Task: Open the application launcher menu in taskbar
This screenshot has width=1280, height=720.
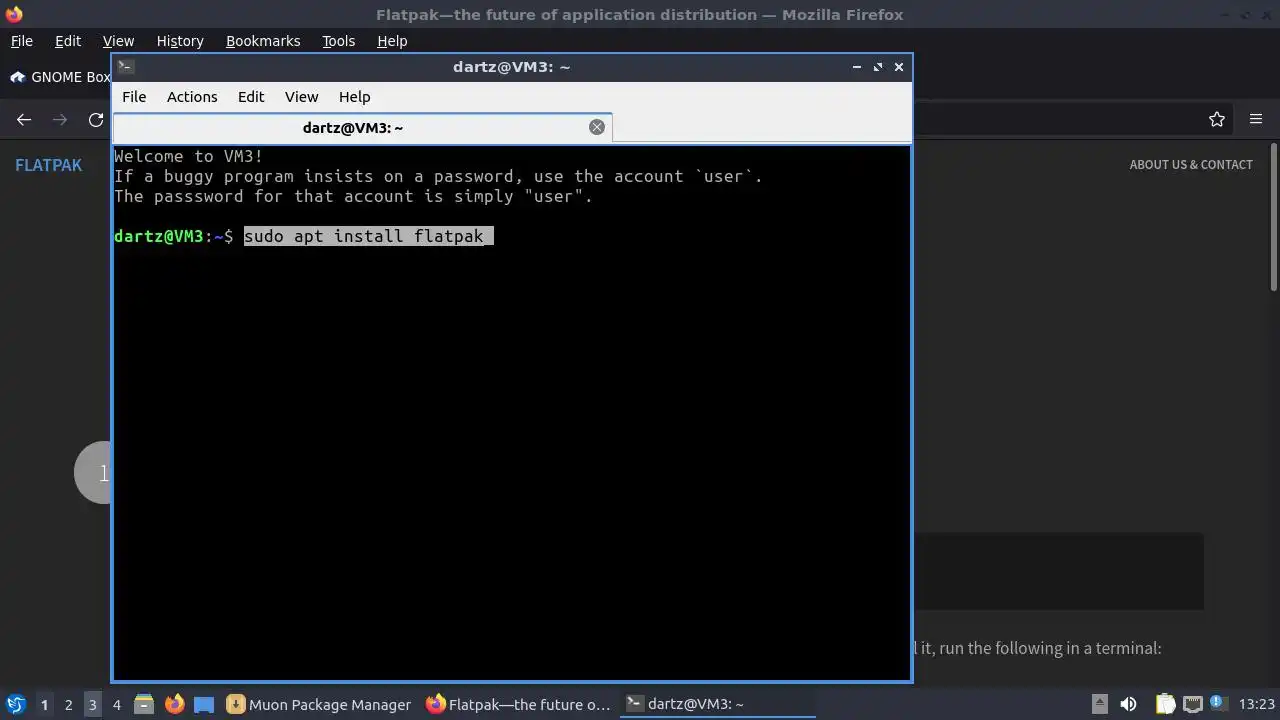Action: (x=16, y=704)
